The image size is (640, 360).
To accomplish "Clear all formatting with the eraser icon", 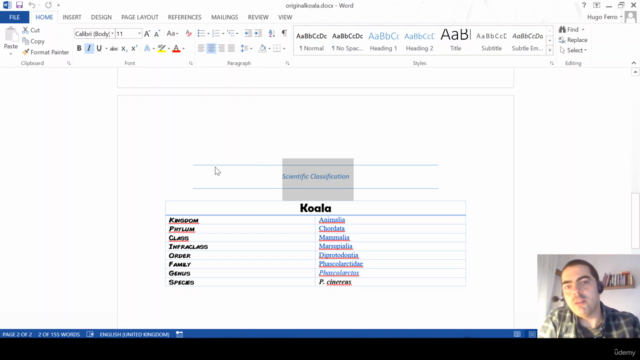I will click(188, 34).
